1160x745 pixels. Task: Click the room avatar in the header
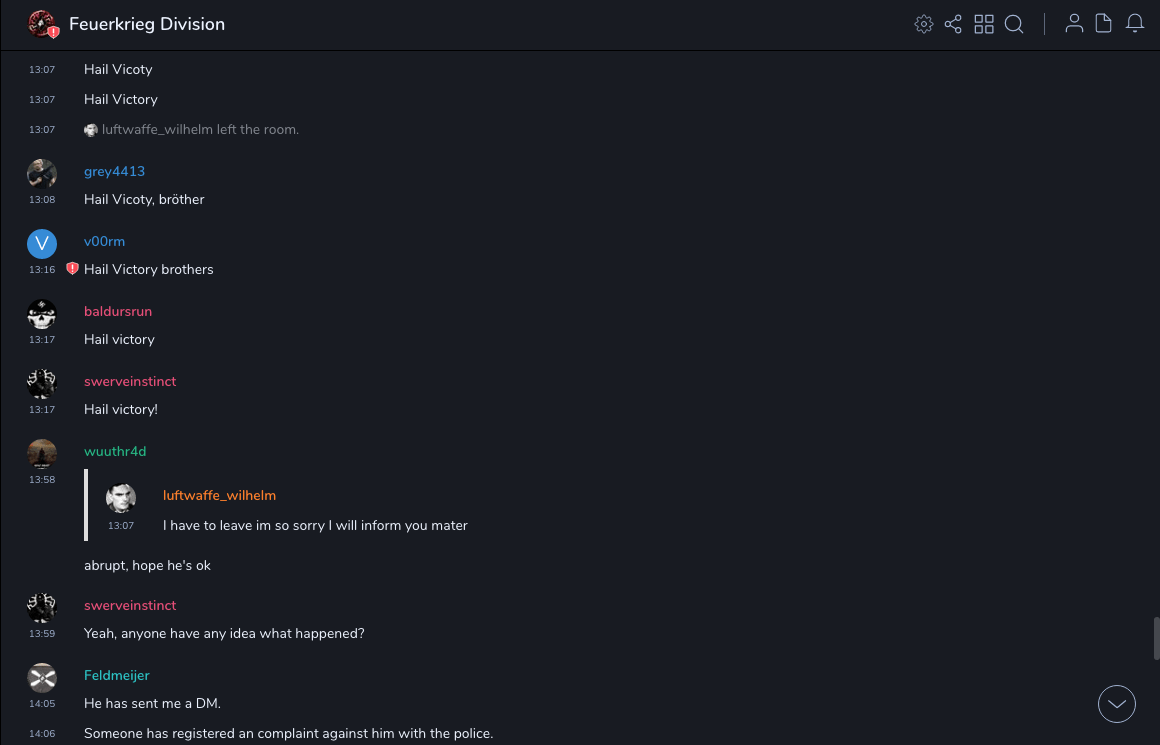(x=42, y=24)
